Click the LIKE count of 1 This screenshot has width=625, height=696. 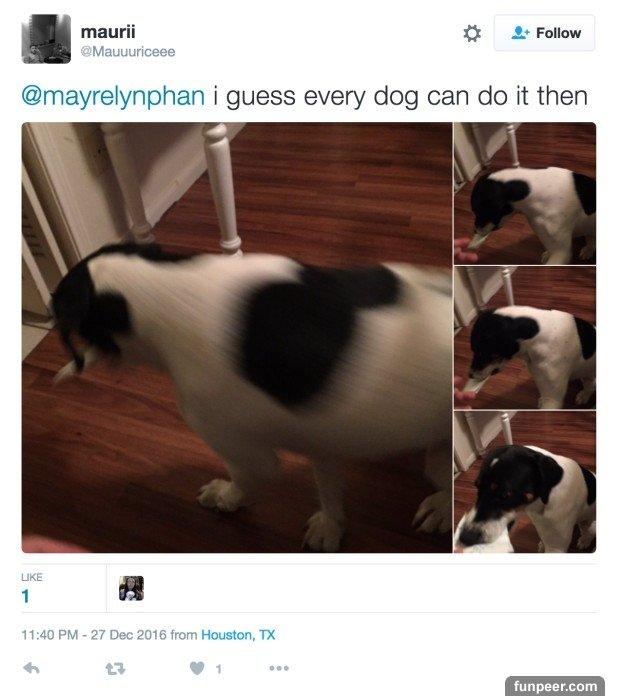pyautogui.click(x=25, y=596)
